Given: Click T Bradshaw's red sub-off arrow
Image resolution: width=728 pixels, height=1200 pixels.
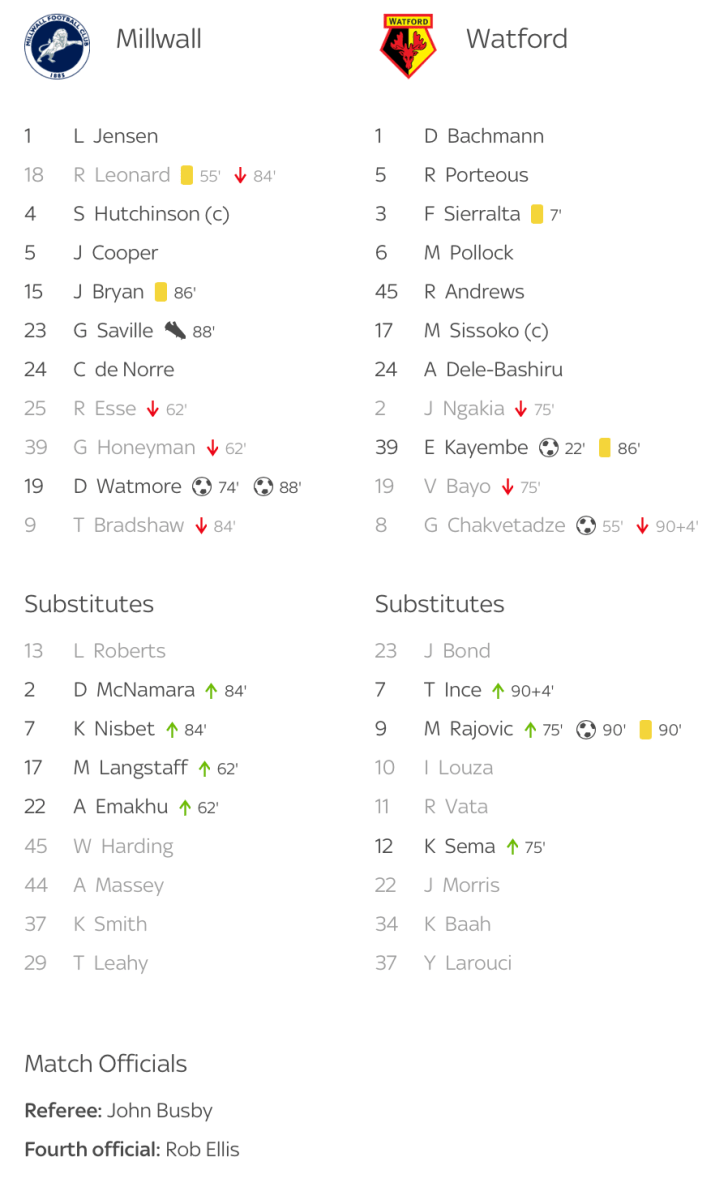Looking at the screenshot, I should click(x=201, y=526).
